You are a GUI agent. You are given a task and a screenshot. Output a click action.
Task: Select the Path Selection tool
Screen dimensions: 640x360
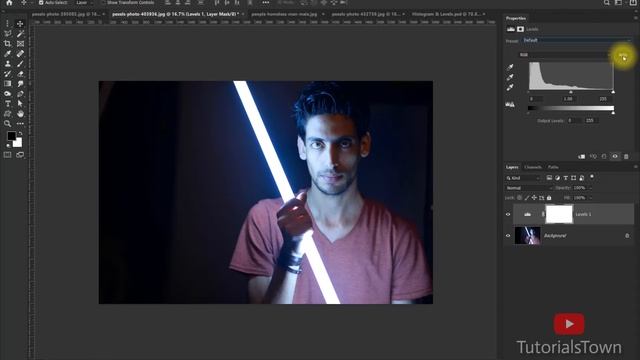pos(20,104)
